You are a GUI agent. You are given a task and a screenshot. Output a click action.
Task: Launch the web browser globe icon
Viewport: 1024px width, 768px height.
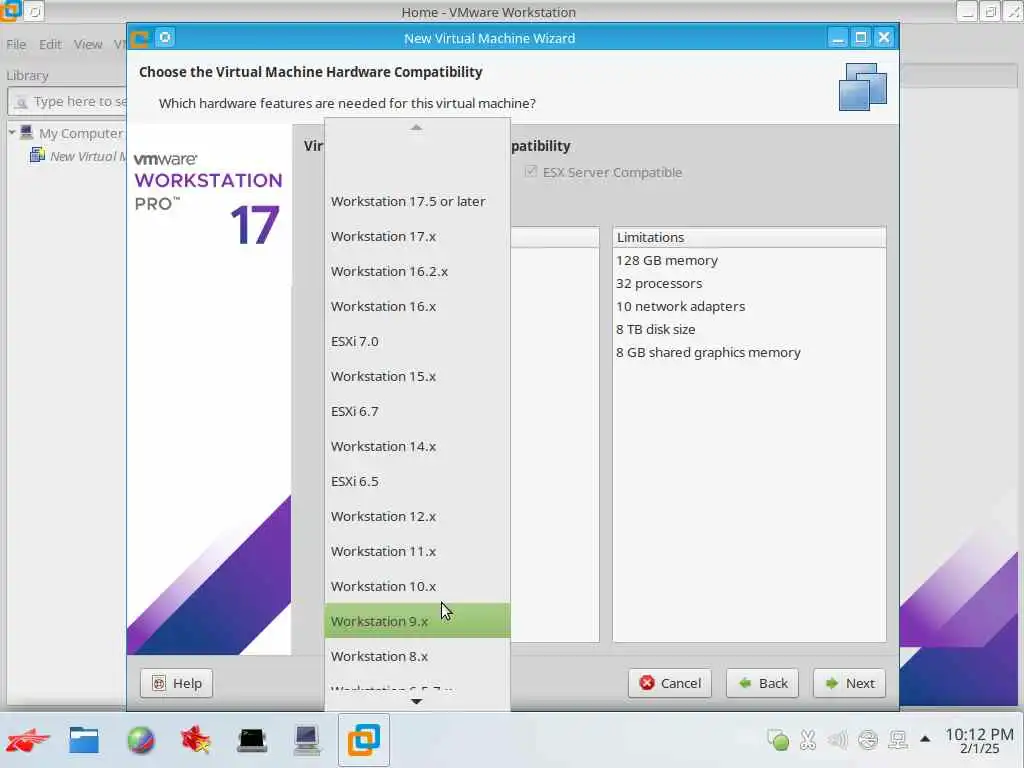[140, 740]
